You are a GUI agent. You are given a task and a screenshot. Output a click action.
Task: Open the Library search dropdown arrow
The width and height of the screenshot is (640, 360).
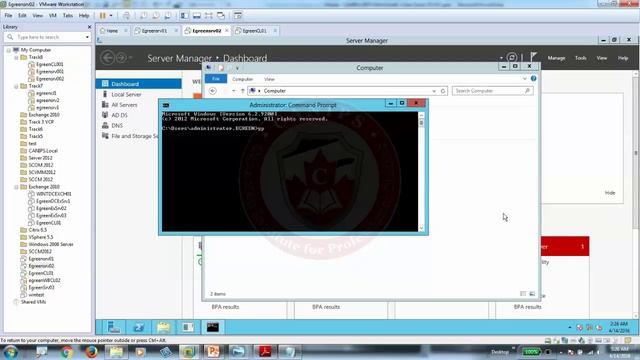(x=87, y=37)
